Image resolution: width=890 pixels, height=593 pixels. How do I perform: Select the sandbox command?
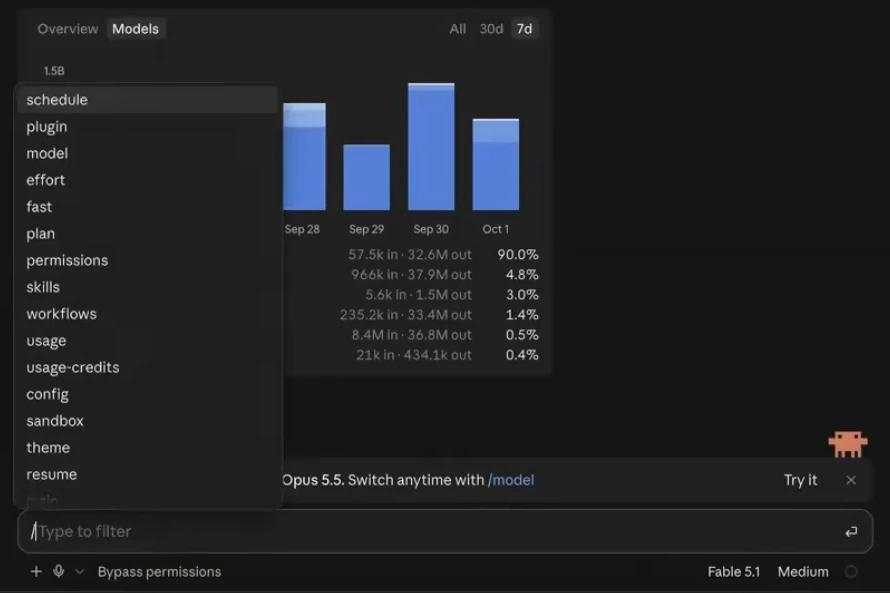[146, 420]
